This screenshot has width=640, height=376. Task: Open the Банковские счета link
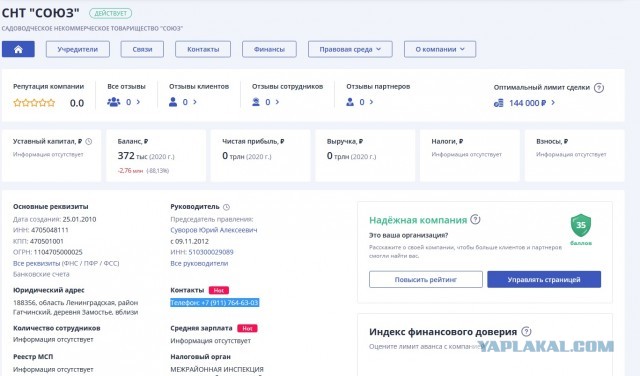pos(41,274)
